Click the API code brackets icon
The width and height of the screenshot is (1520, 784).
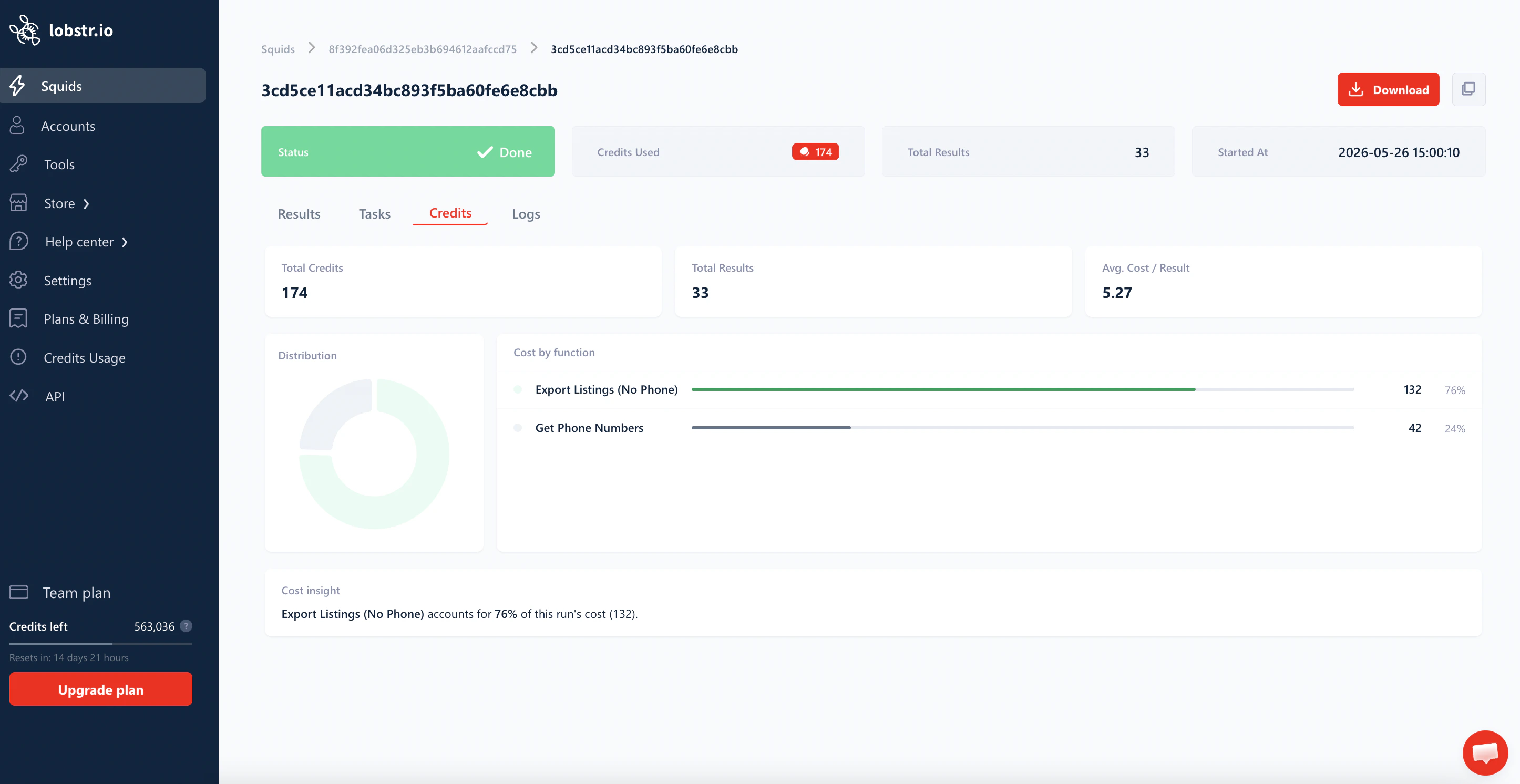pyautogui.click(x=19, y=396)
